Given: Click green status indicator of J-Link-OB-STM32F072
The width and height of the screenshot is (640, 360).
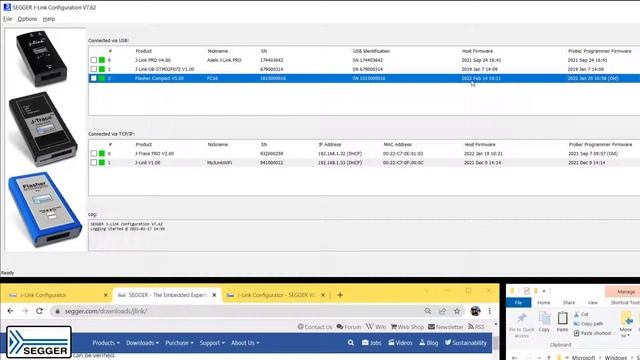Looking at the screenshot, I should [x=102, y=69].
